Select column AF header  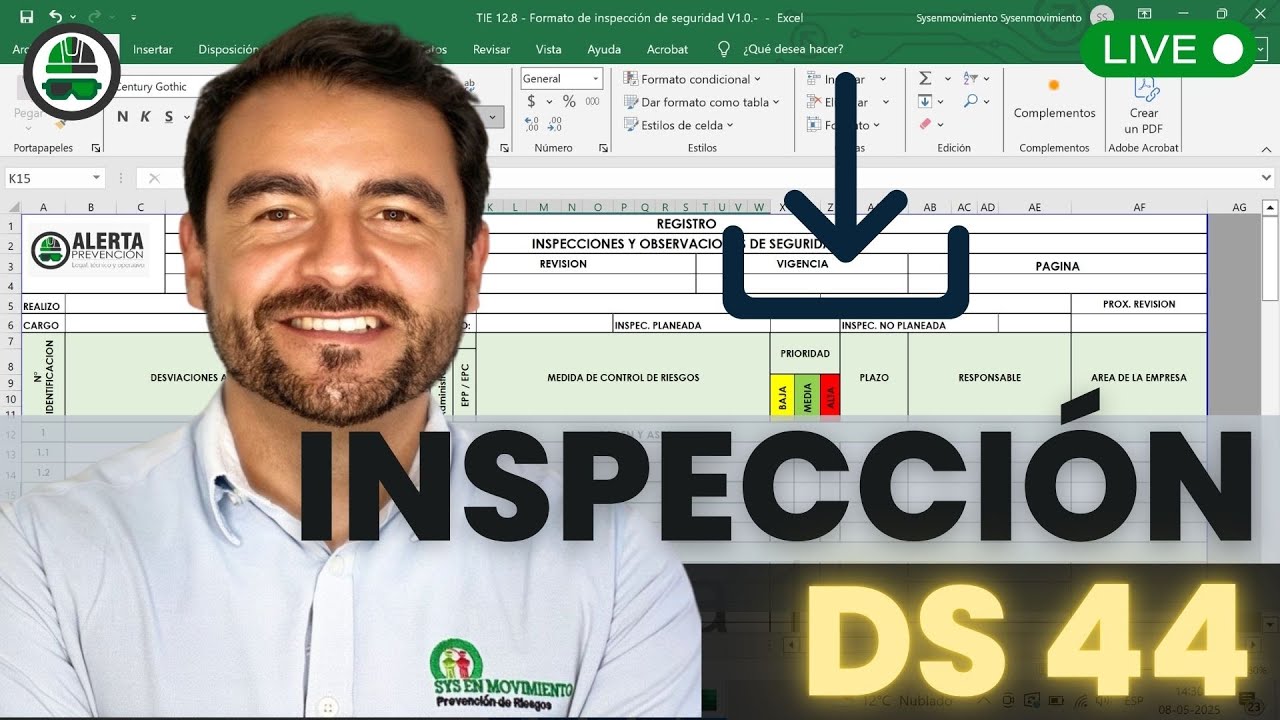1139,207
